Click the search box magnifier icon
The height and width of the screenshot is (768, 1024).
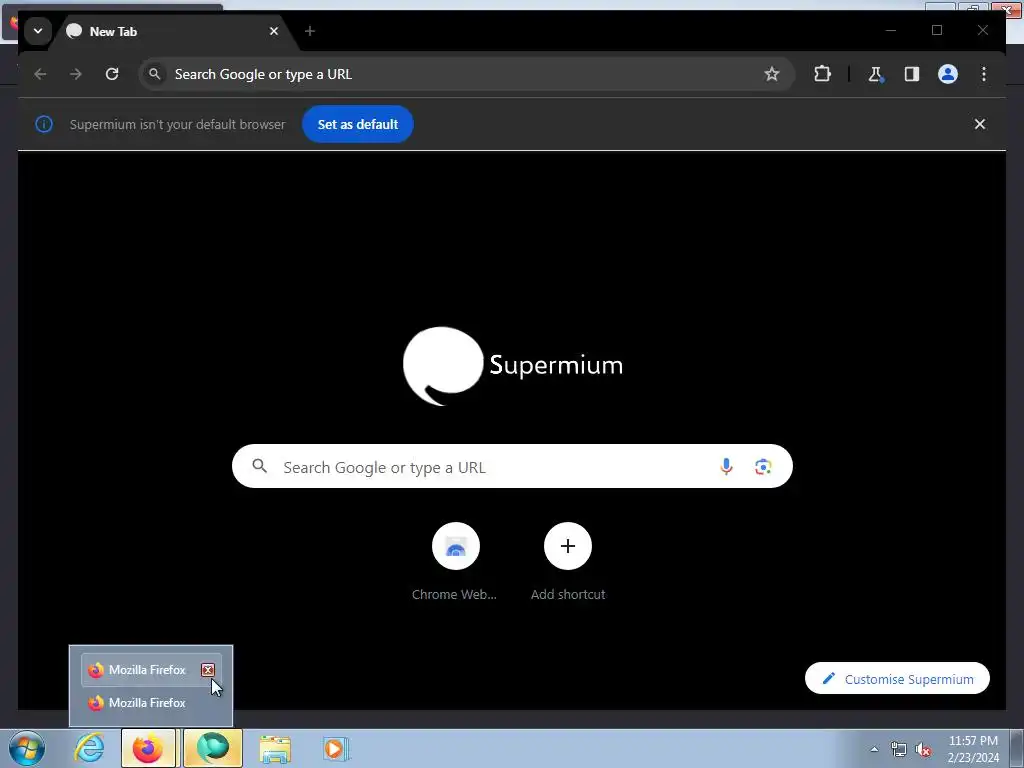click(x=259, y=466)
